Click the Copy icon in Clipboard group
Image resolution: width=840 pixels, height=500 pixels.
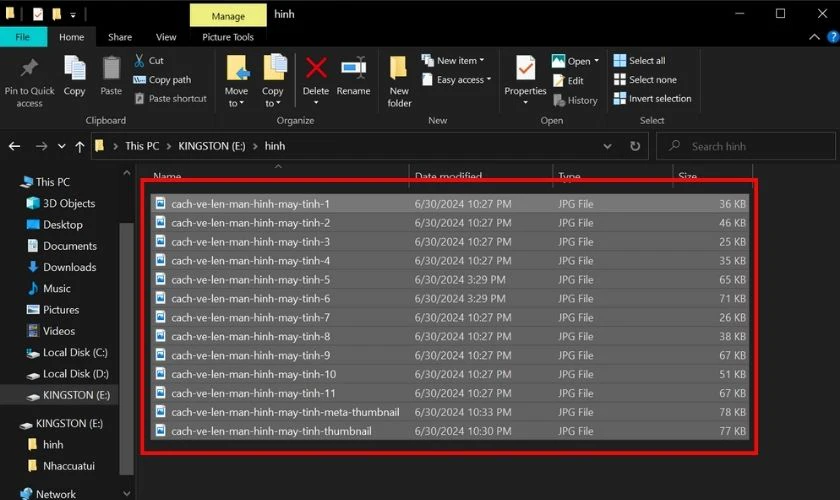point(75,70)
